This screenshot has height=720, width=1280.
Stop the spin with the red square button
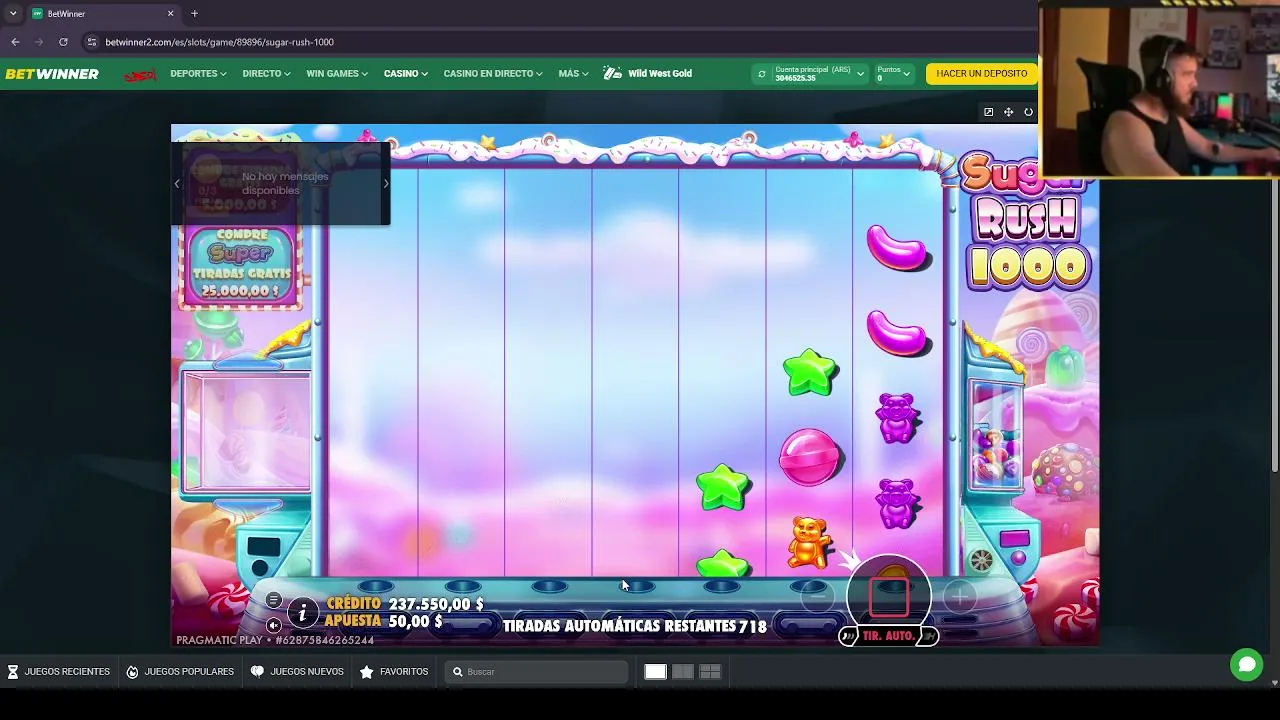point(889,596)
